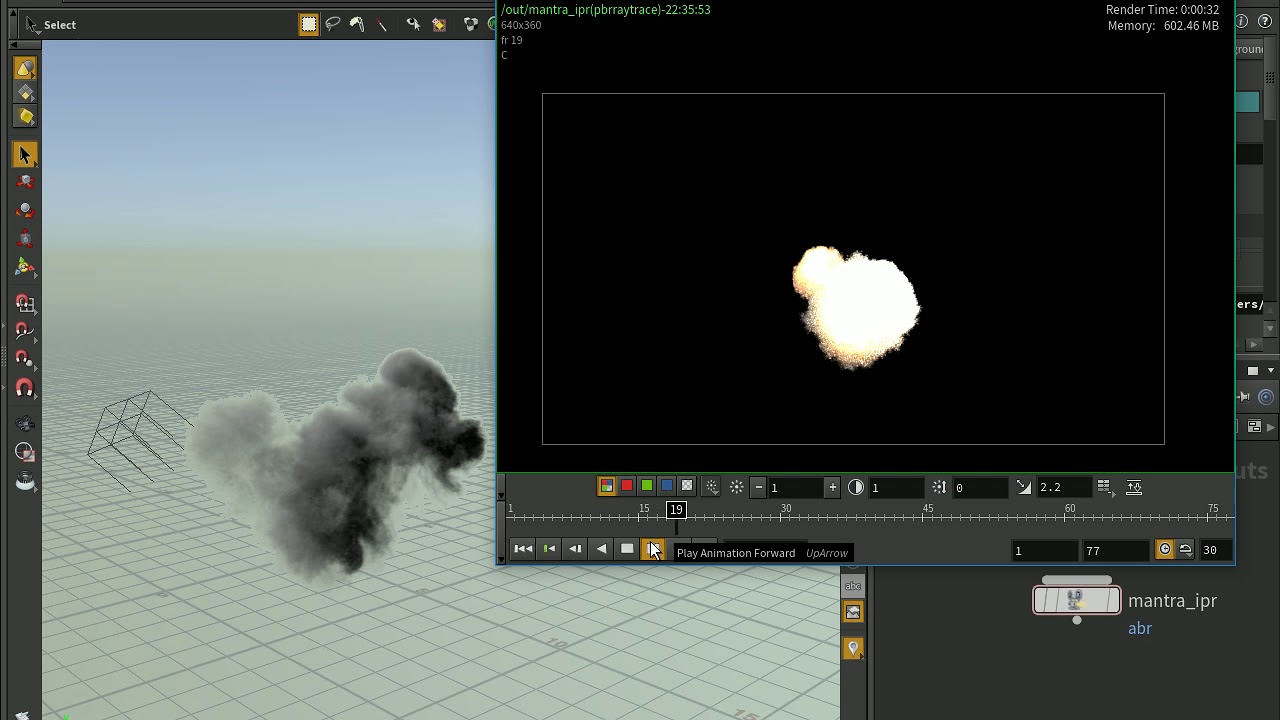Viewport: 1280px width, 720px height.
Task: Open render viewer bottom-left collapse arrow
Action: pyautogui.click(x=502, y=559)
